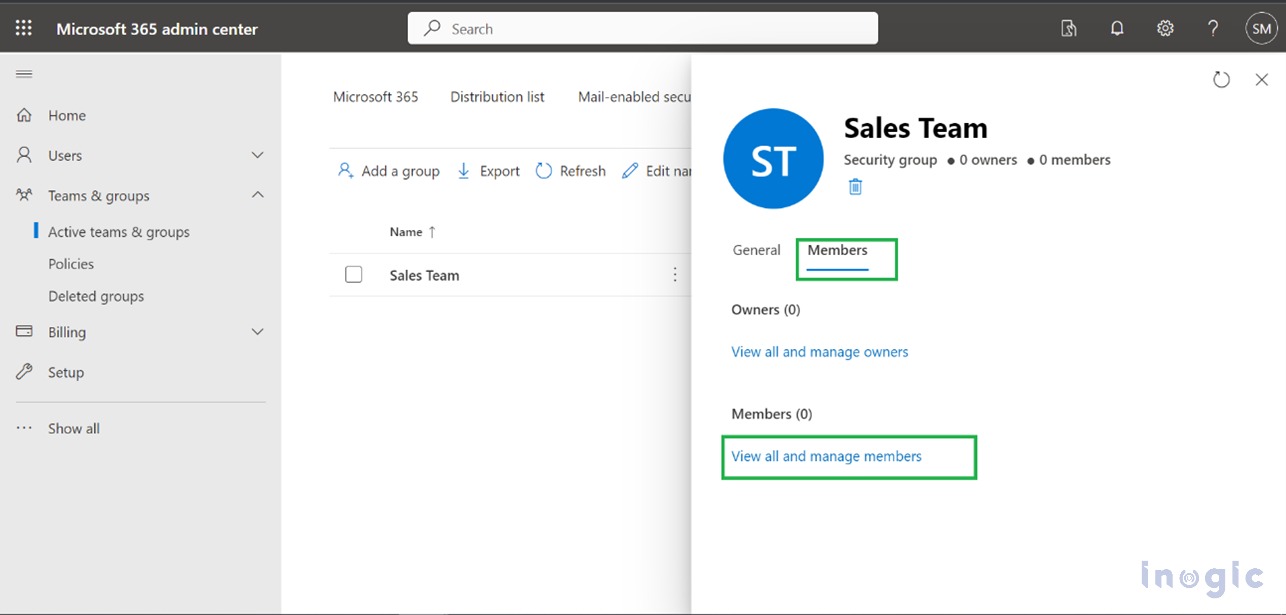Open the Settings gear
Image resolution: width=1286 pixels, height=615 pixels.
[1165, 28]
